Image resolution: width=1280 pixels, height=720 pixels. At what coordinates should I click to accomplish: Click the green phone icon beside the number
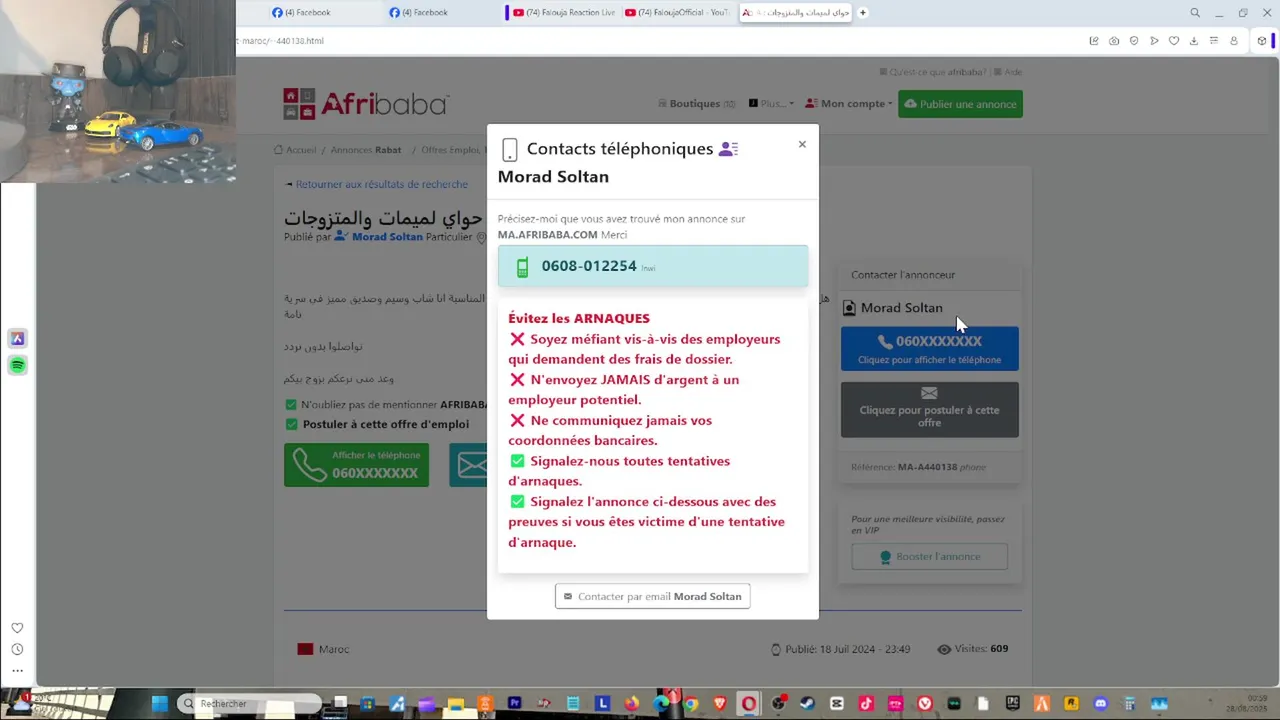tap(522, 267)
